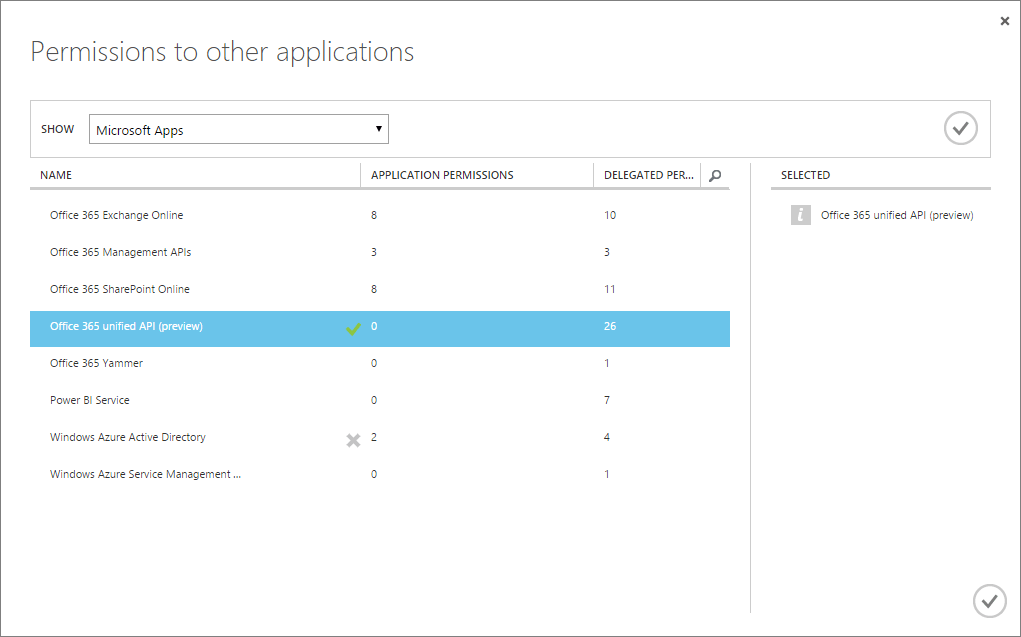Viewport: 1021px width, 637px height.
Task: Sort by the NAME column header
Action: click(x=195, y=175)
